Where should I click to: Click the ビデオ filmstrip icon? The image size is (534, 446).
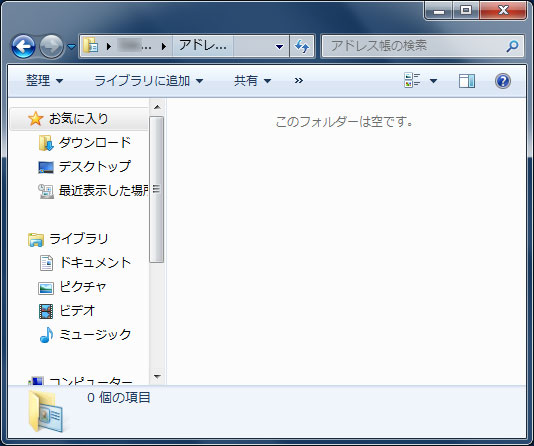coord(46,311)
